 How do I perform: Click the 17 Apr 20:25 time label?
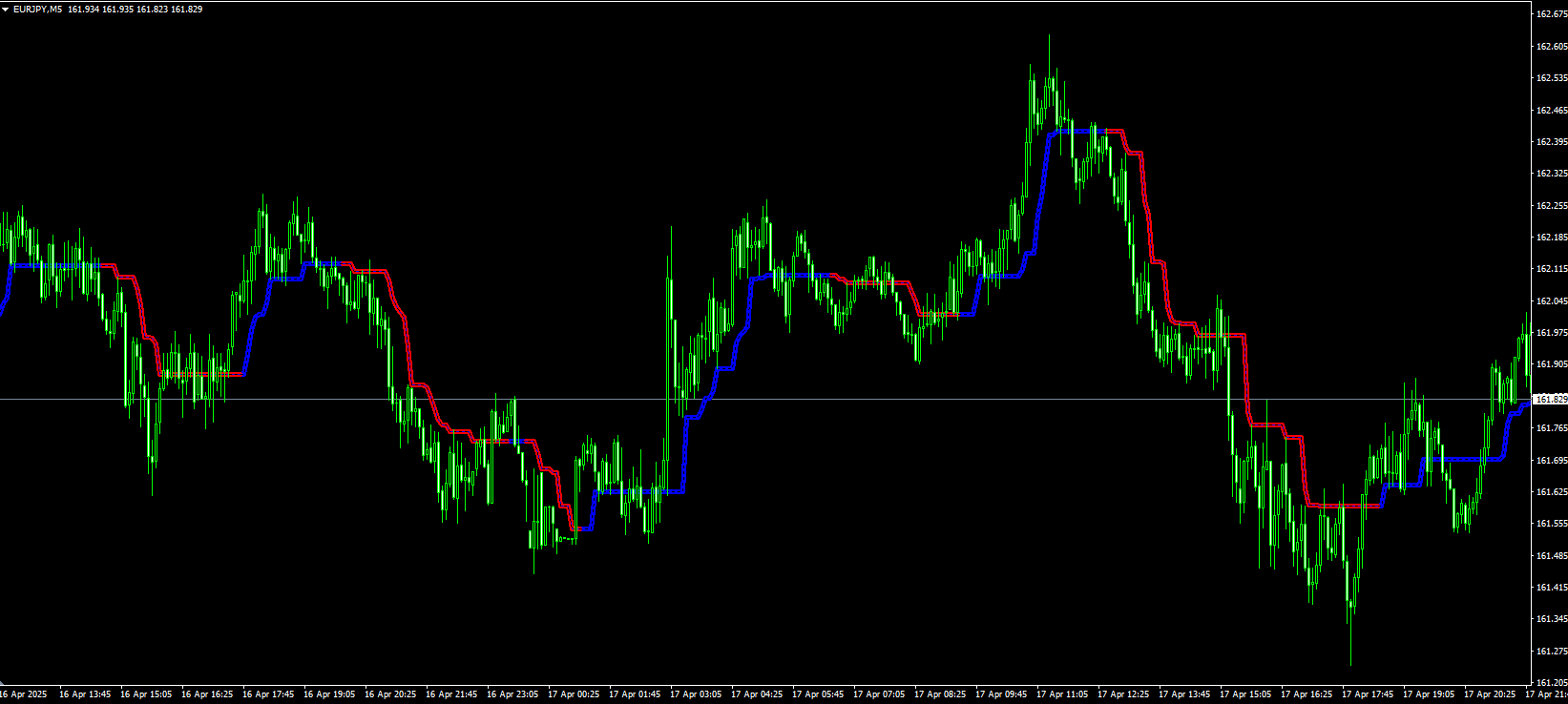click(x=1490, y=694)
